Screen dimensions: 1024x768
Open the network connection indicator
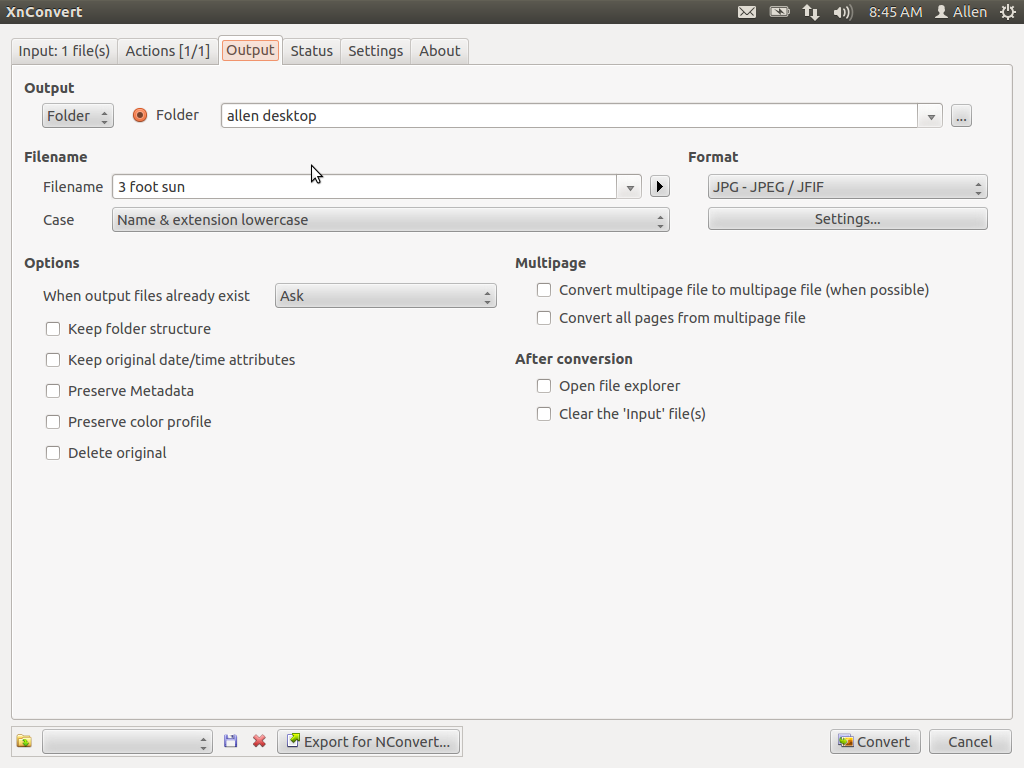click(811, 12)
